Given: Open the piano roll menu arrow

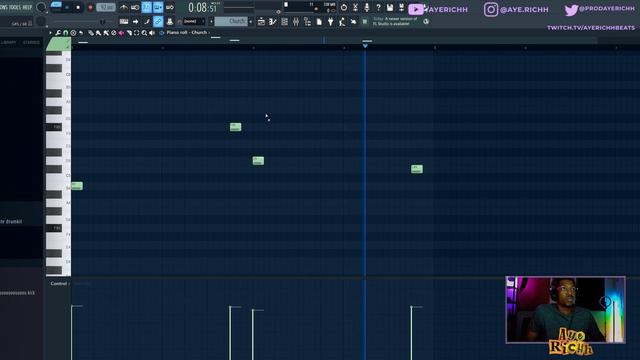Looking at the screenshot, I should click(51, 33).
